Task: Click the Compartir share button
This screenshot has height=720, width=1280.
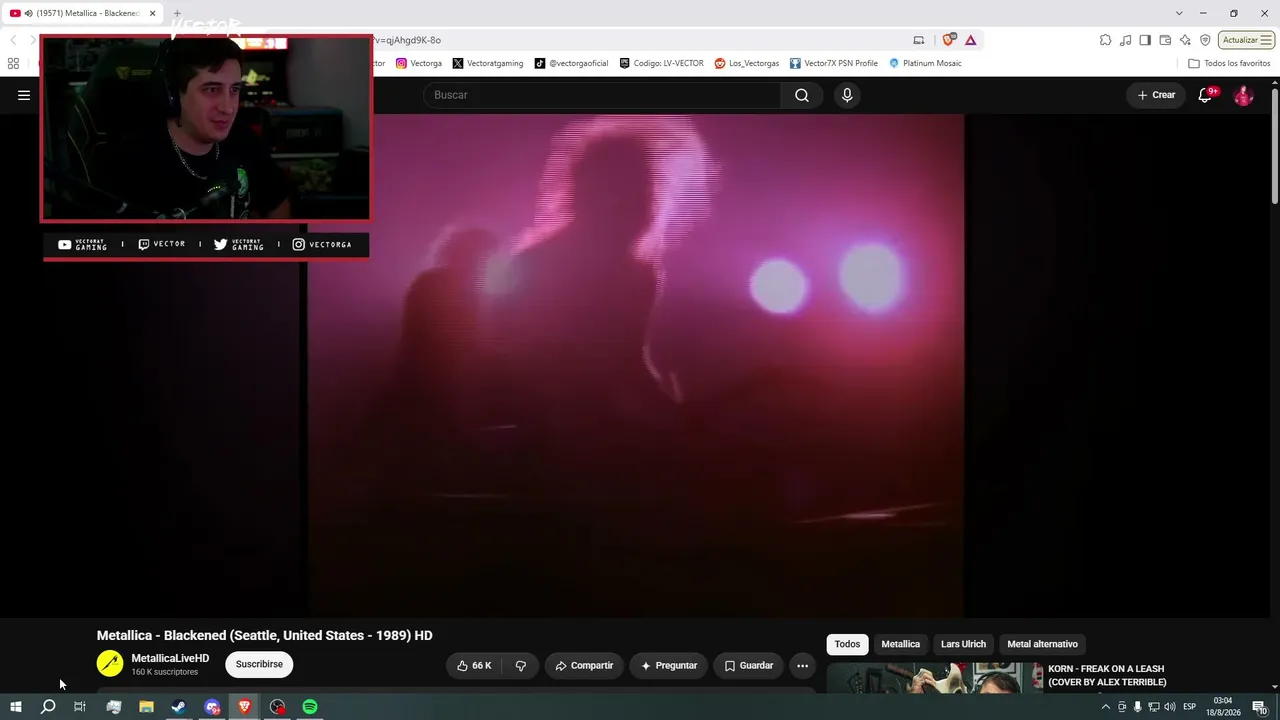Action: [x=584, y=666]
